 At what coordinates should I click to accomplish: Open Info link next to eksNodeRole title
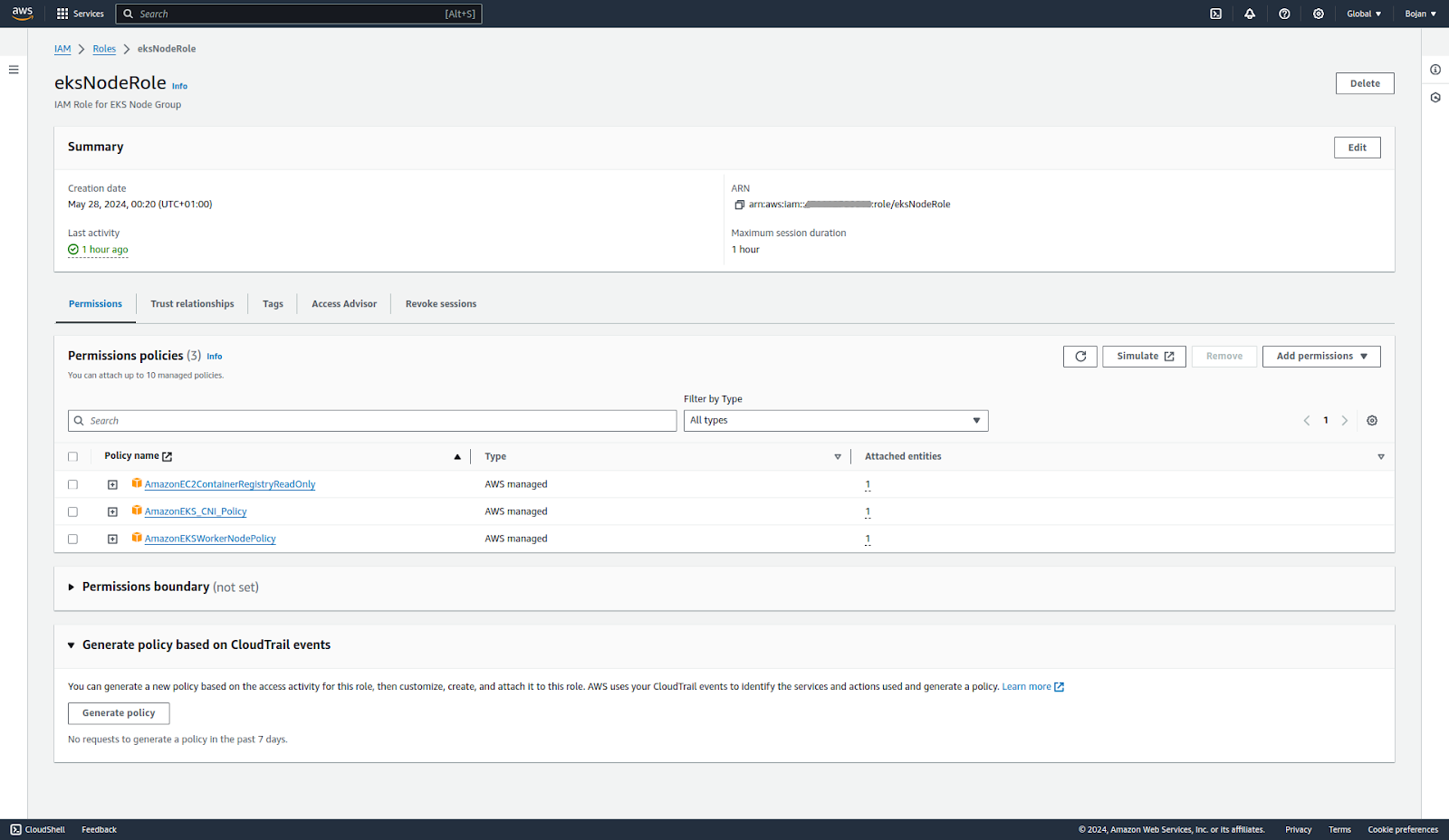tap(180, 86)
